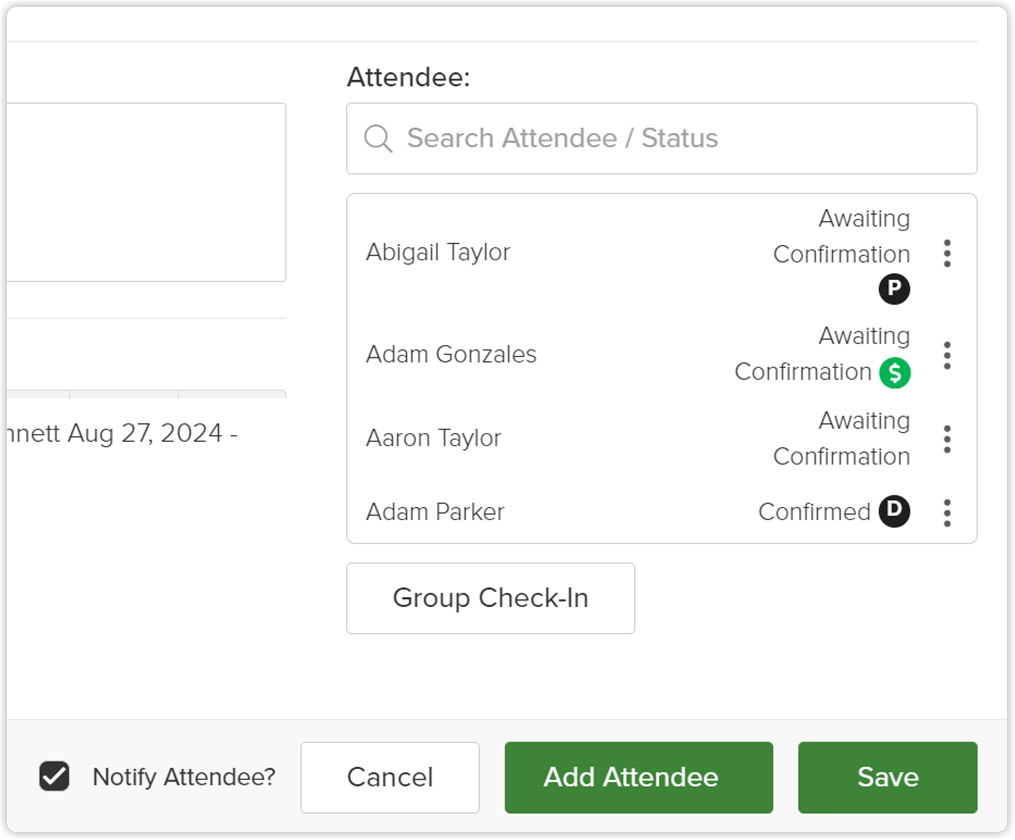Uncheck the Notify Attendee checkbox
1015x840 pixels.
point(54,776)
